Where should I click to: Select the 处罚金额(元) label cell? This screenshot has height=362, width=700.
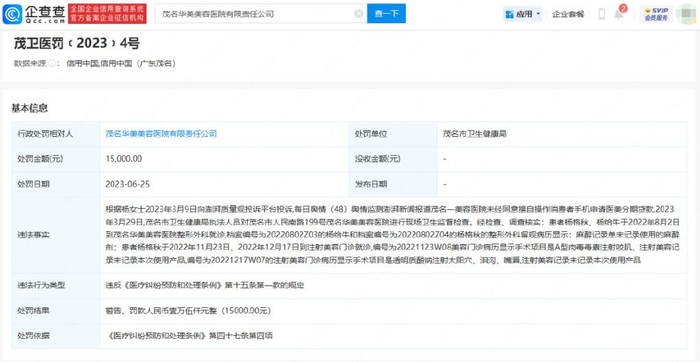point(56,159)
